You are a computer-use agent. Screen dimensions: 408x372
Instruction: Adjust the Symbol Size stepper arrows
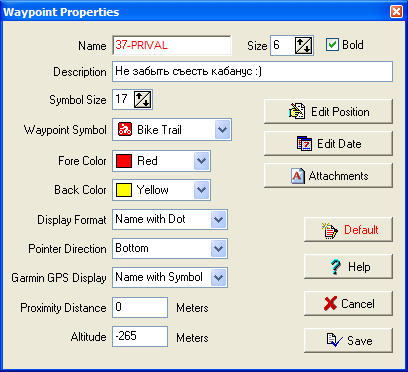pos(143,99)
